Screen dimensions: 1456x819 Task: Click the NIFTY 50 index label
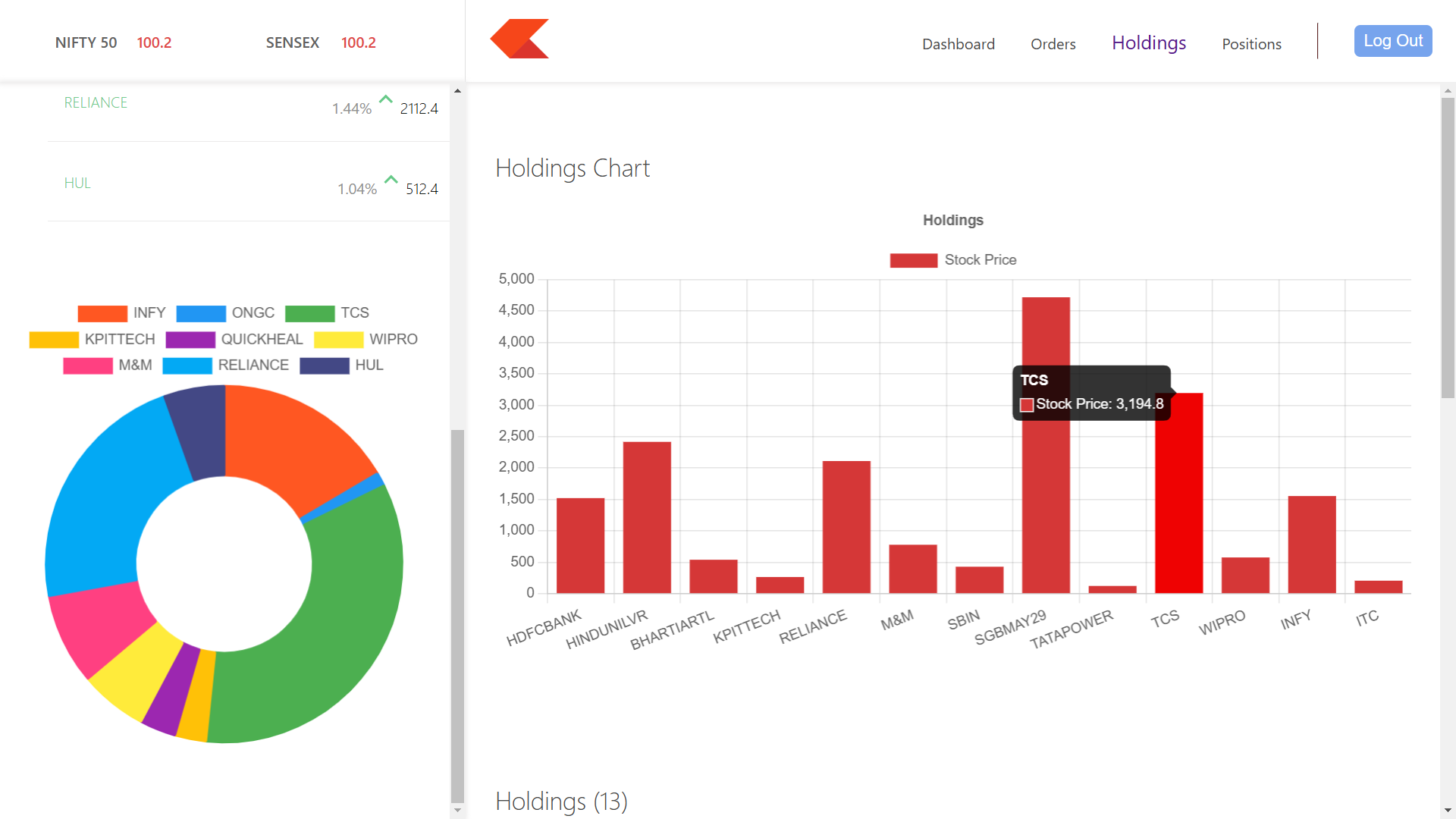point(86,42)
